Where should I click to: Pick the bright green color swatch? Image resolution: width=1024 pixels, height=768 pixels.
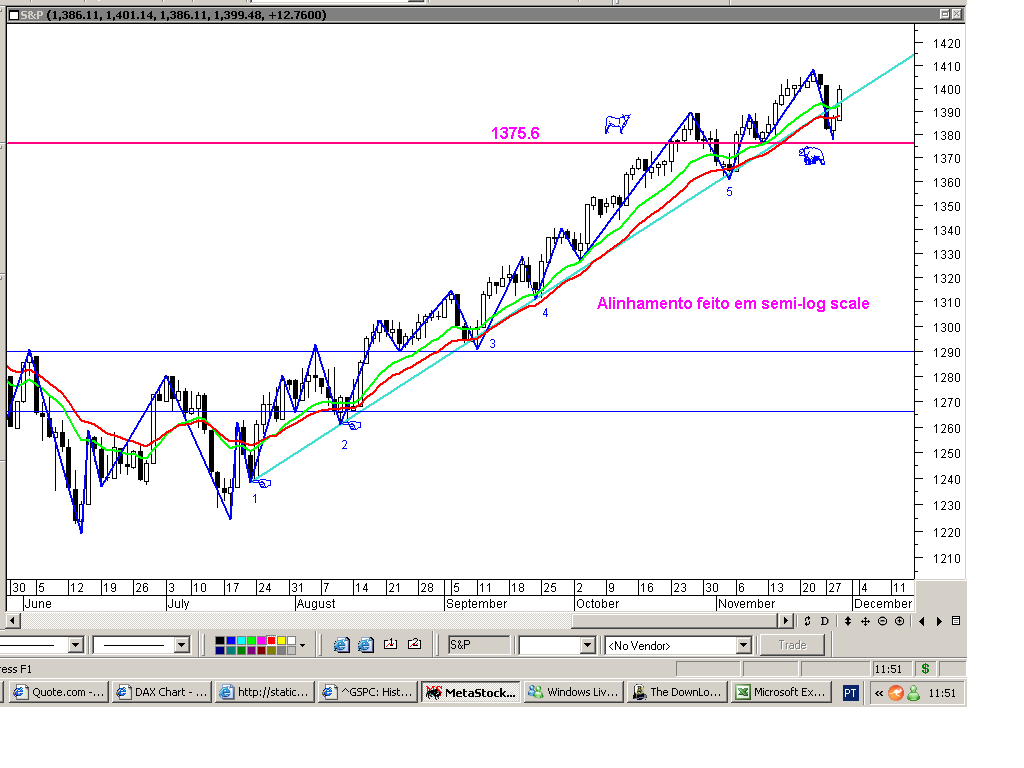point(251,641)
